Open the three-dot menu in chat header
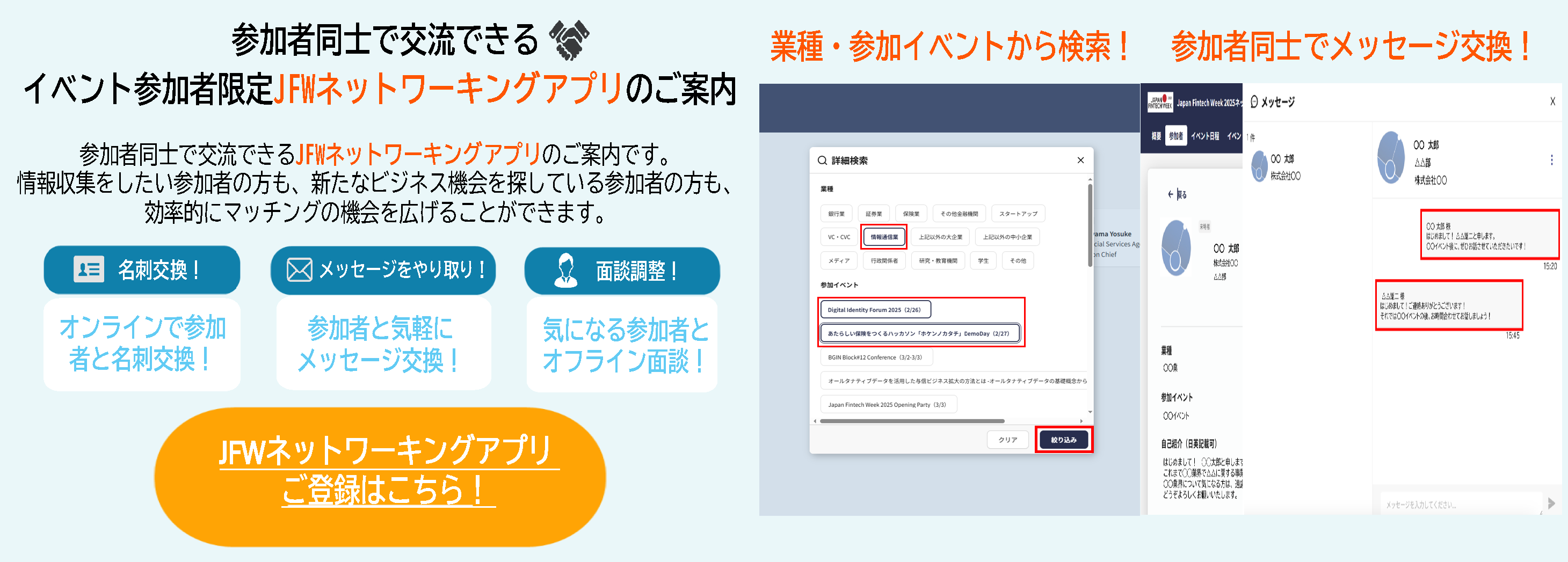The width and height of the screenshot is (1568, 562). click(1551, 160)
